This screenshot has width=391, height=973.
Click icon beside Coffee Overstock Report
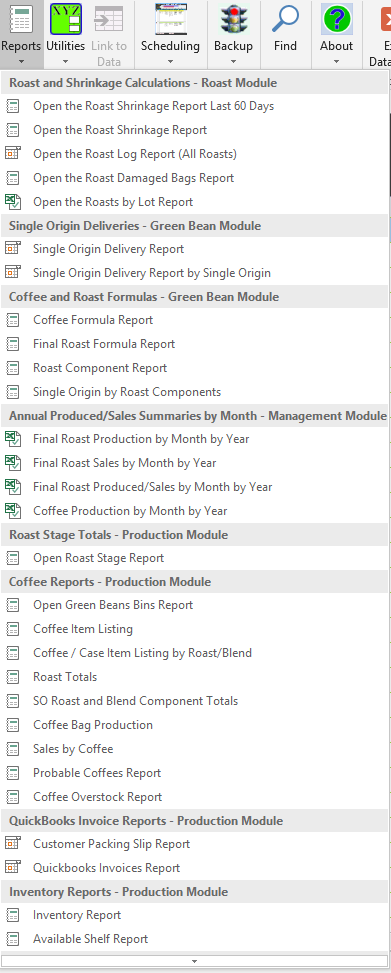[13, 797]
